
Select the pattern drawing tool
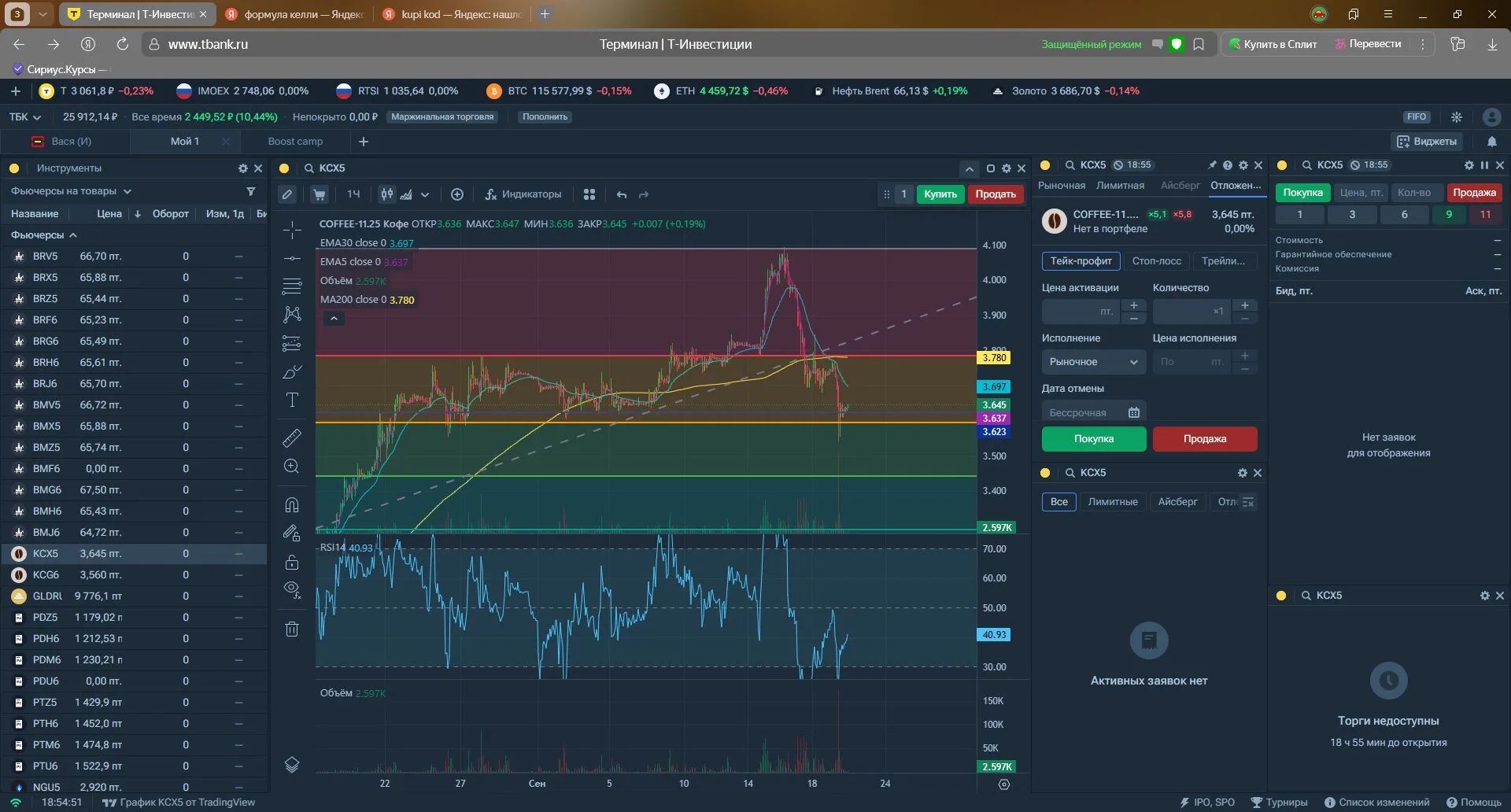click(292, 314)
